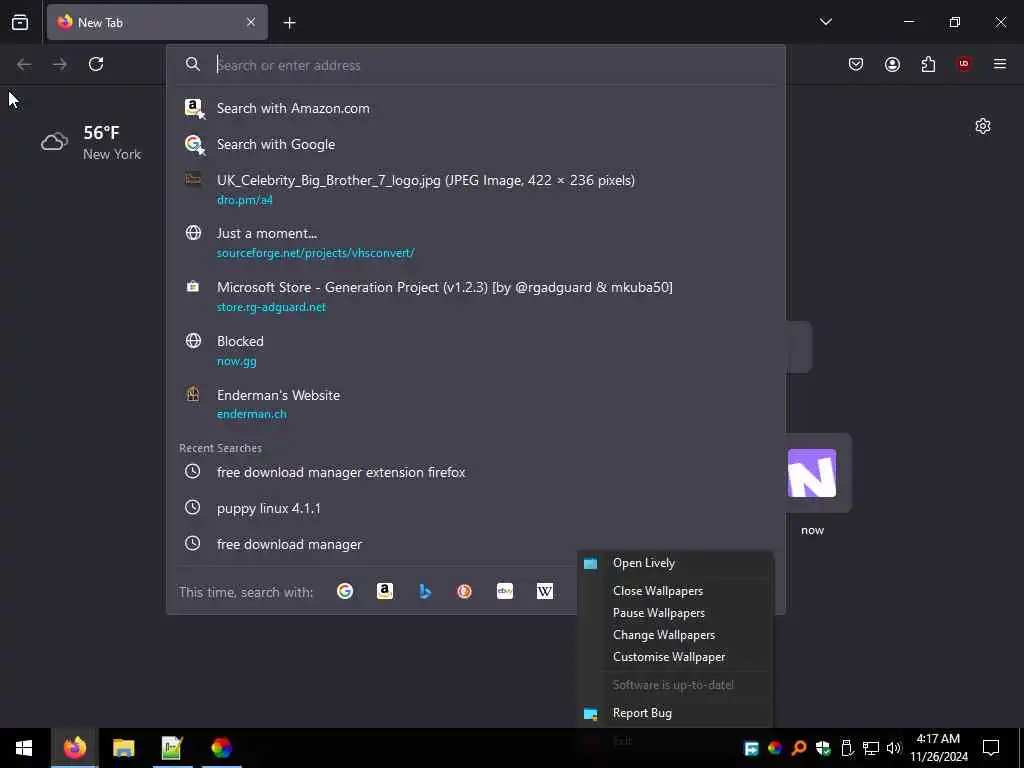Viewport: 1024px width, 768px height.
Task: Open a new tab with plus button
Action: (289, 23)
